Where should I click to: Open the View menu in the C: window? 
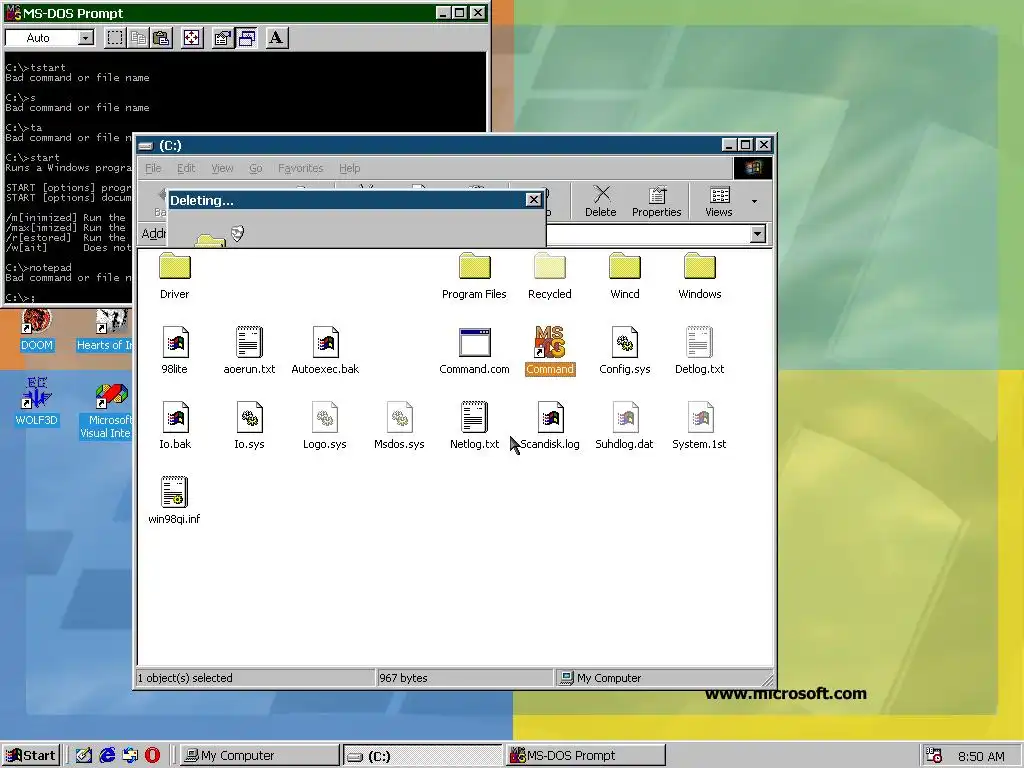point(222,168)
